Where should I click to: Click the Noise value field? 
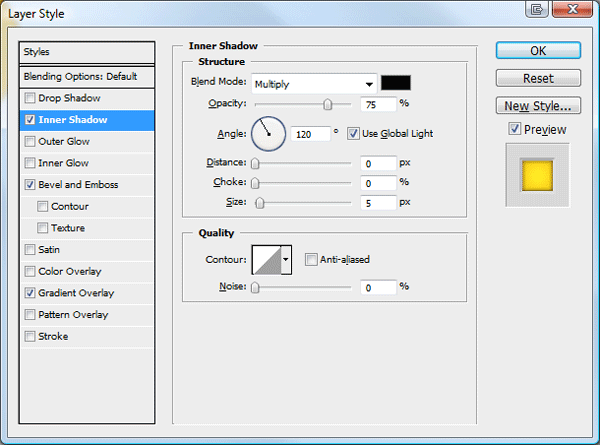(x=378, y=287)
